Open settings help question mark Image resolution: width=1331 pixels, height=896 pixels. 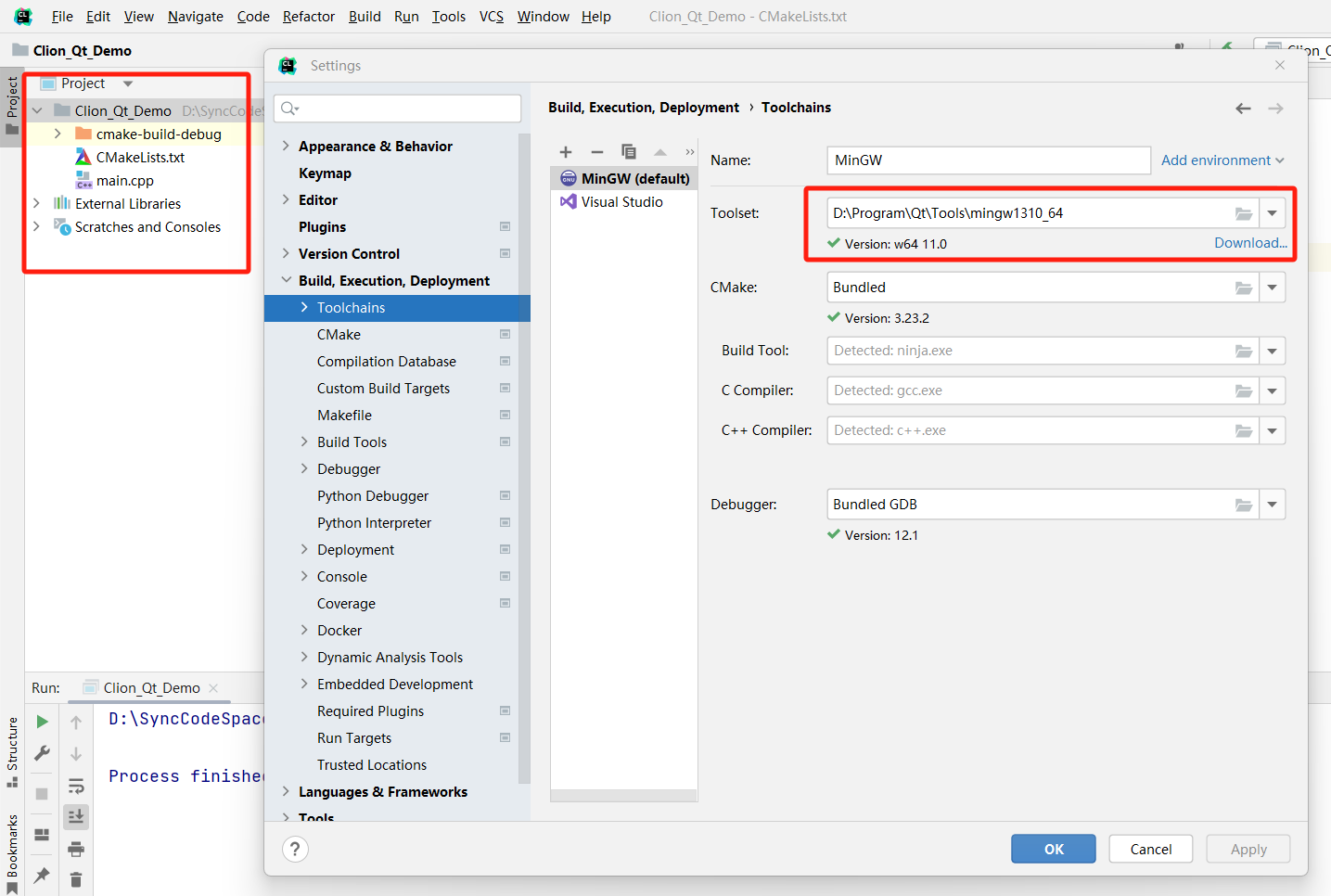(x=295, y=849)
